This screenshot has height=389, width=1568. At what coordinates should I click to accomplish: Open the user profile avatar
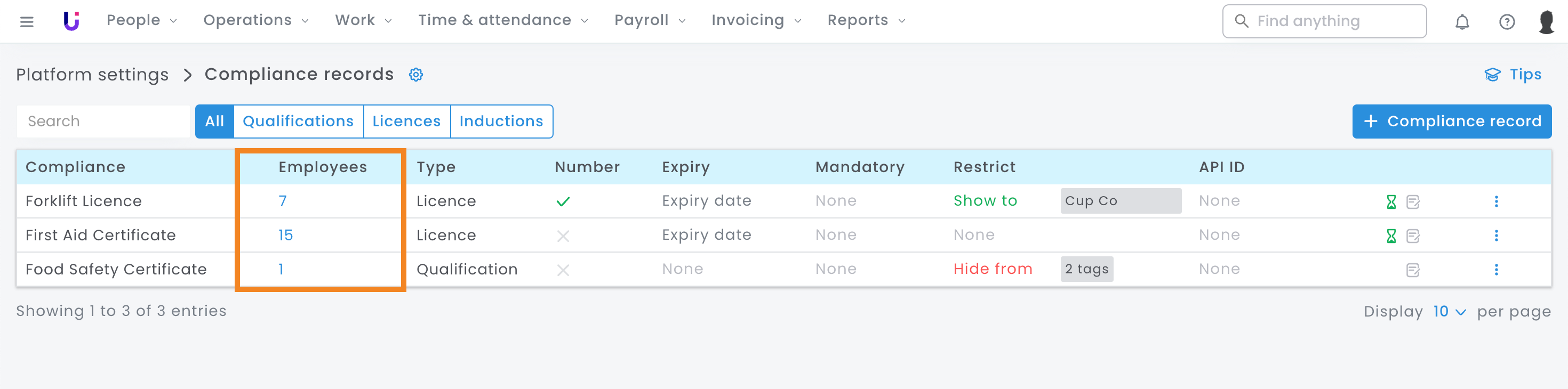1546,22
